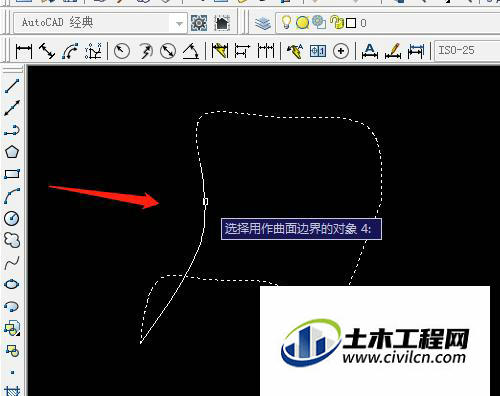
Task: Select the Ellipse tool
Action: 12,284
